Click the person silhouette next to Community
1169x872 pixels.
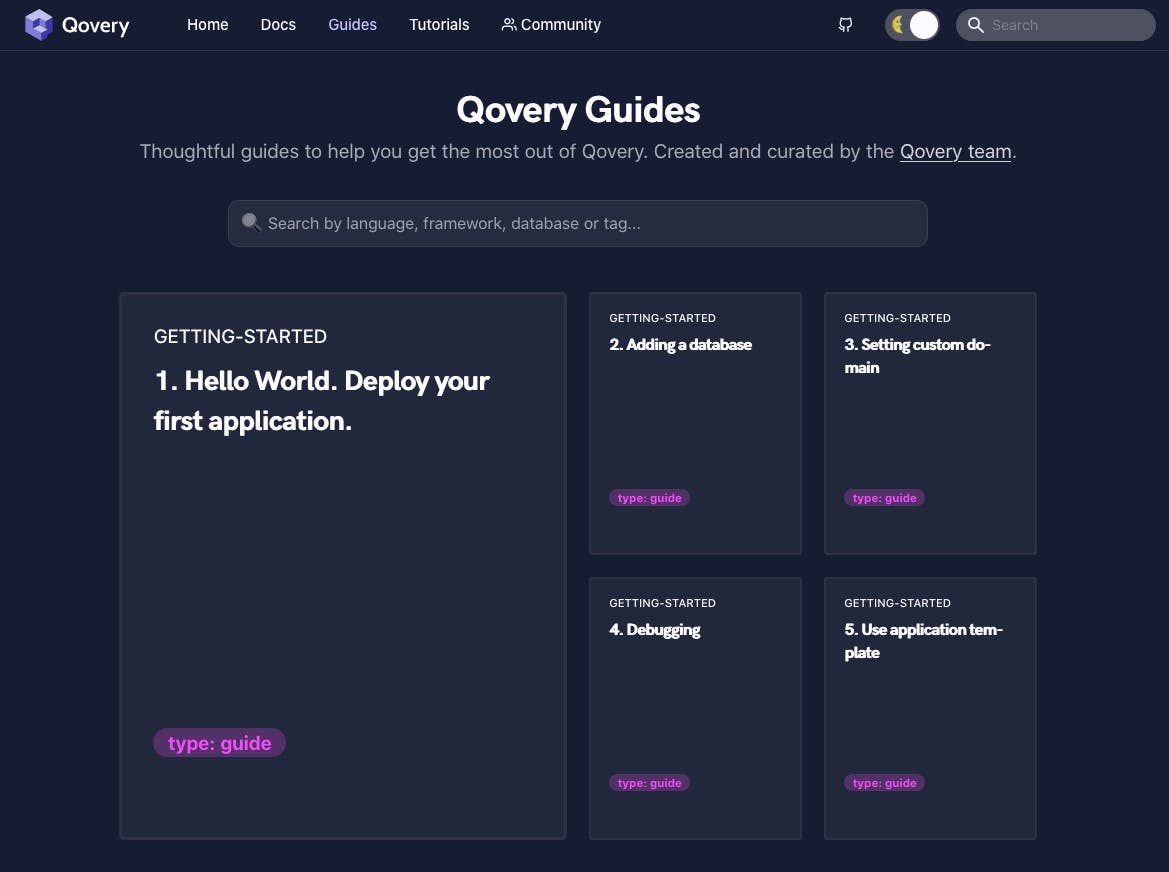508,24
